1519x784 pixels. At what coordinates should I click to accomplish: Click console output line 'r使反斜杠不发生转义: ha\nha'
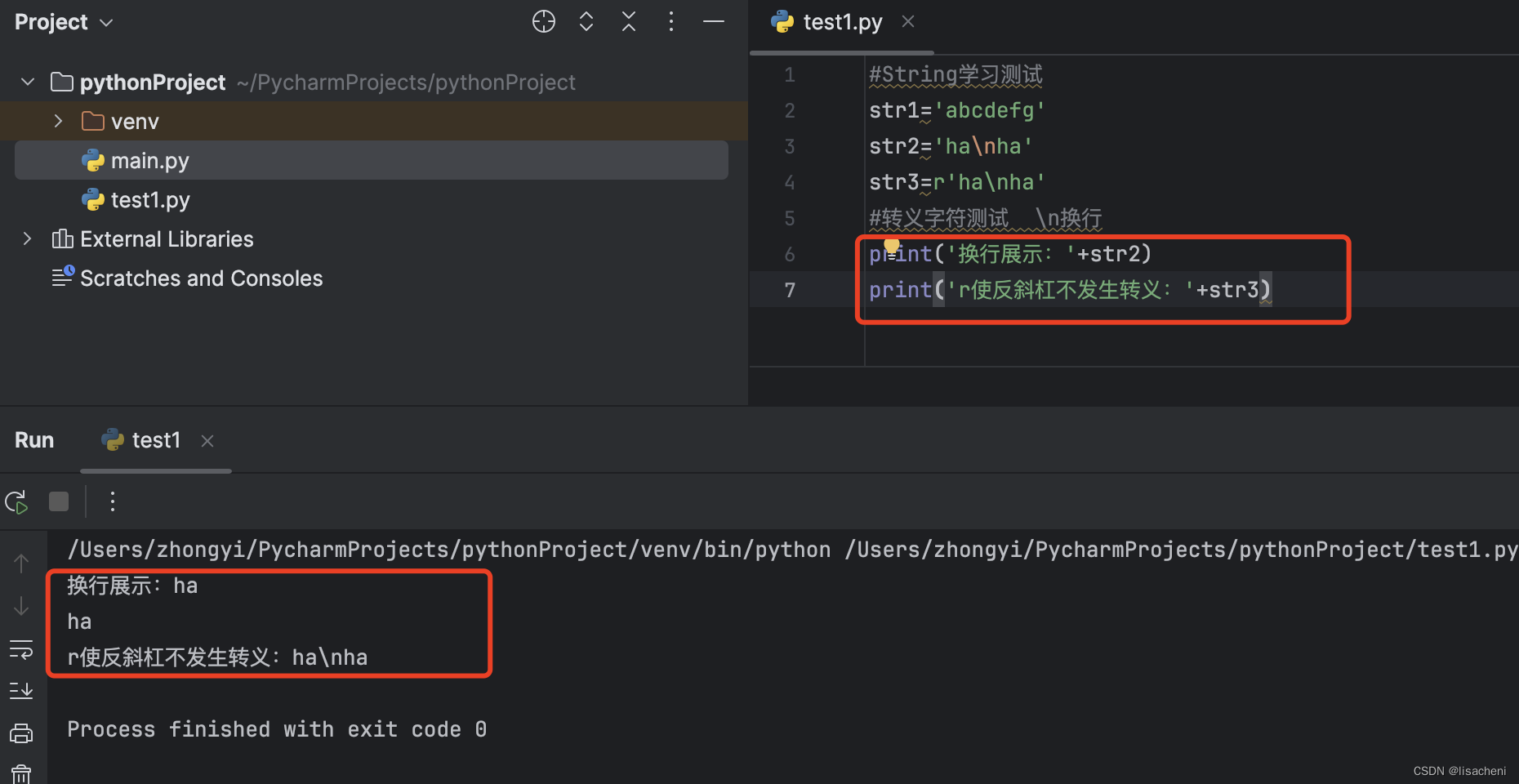pyautogui.click(x=217, y=657)
